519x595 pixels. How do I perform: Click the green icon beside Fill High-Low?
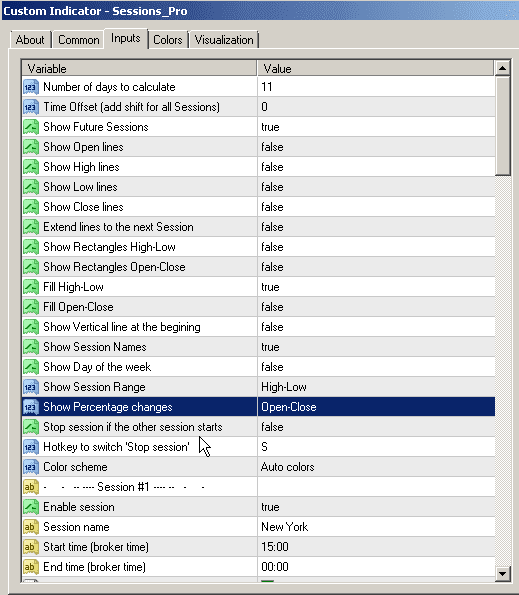click(x=31, y=287)
